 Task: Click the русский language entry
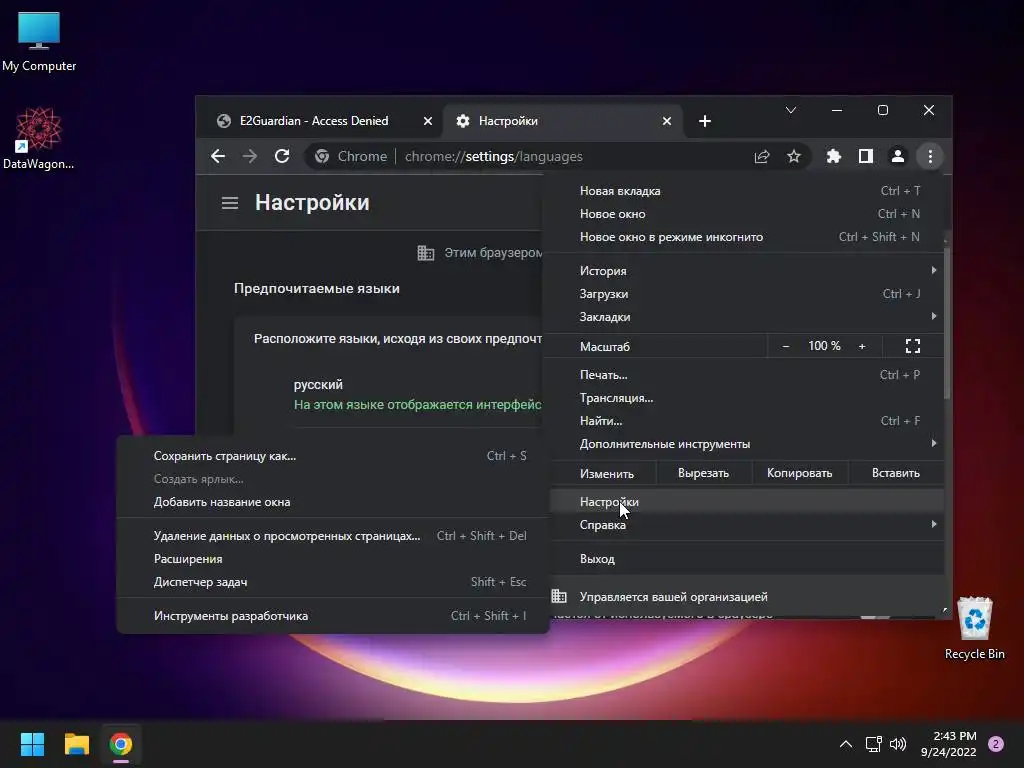click(318, 385)
